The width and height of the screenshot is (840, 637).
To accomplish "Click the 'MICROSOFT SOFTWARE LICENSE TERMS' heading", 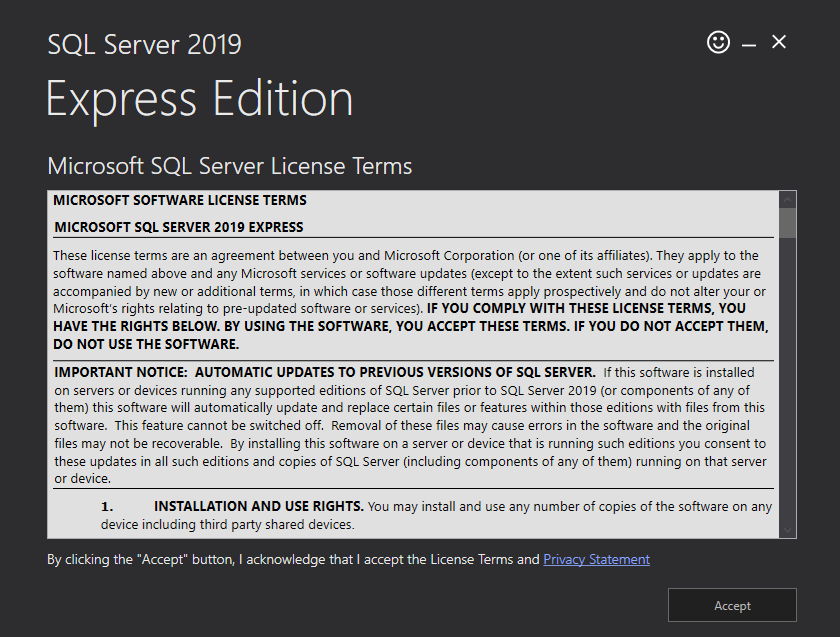I will point(180,200).
